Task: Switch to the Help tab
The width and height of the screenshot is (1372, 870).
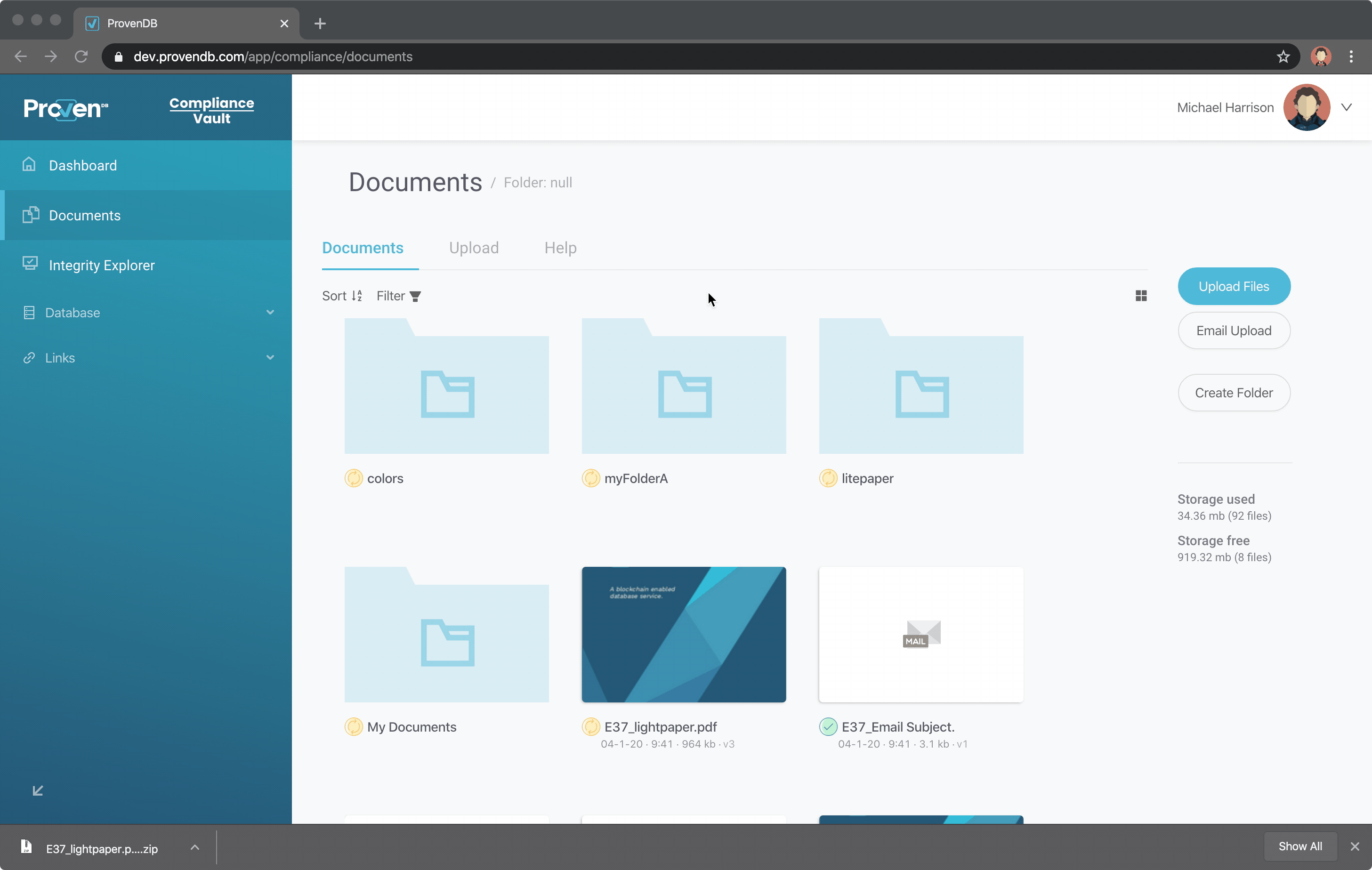Action: click(x=560, y=248)
